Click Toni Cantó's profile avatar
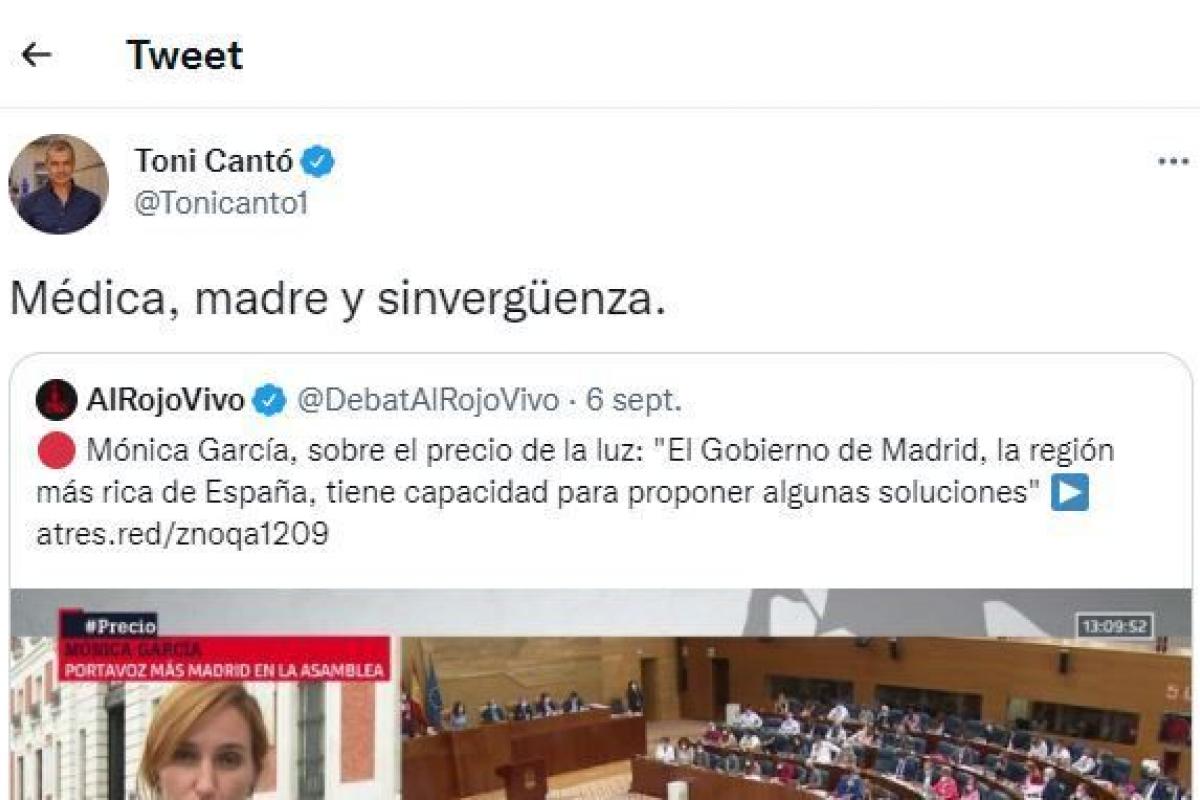This screenshot has width=1200, height=800. 58,185
